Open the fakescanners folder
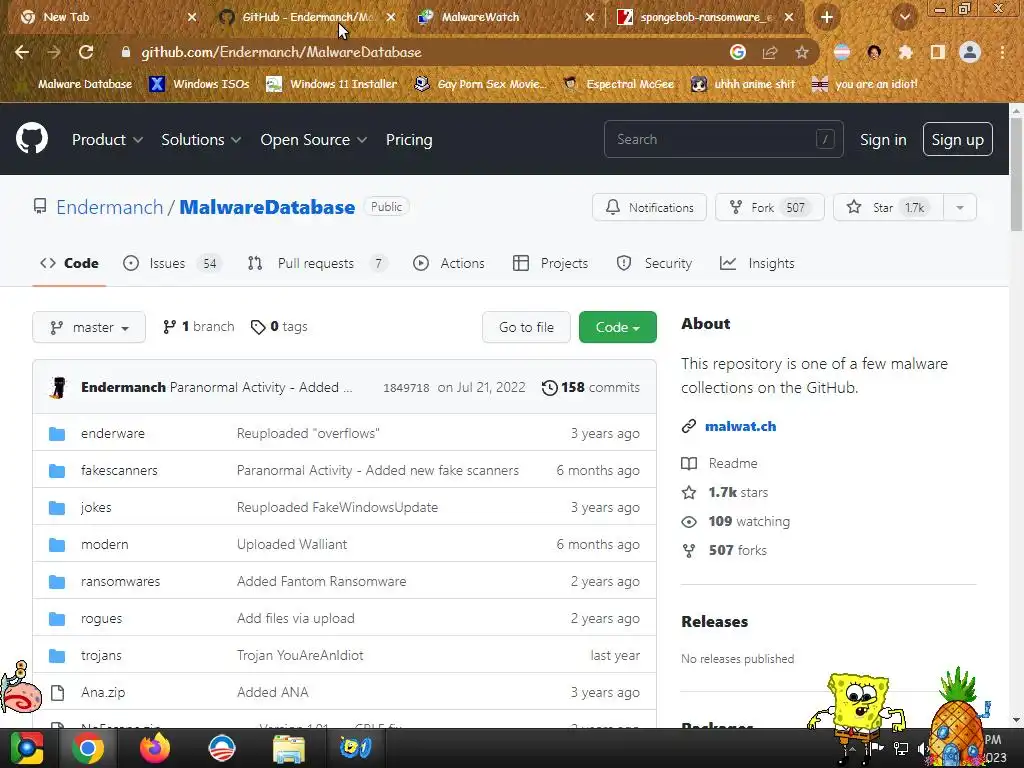 click(x=120, y=470)
